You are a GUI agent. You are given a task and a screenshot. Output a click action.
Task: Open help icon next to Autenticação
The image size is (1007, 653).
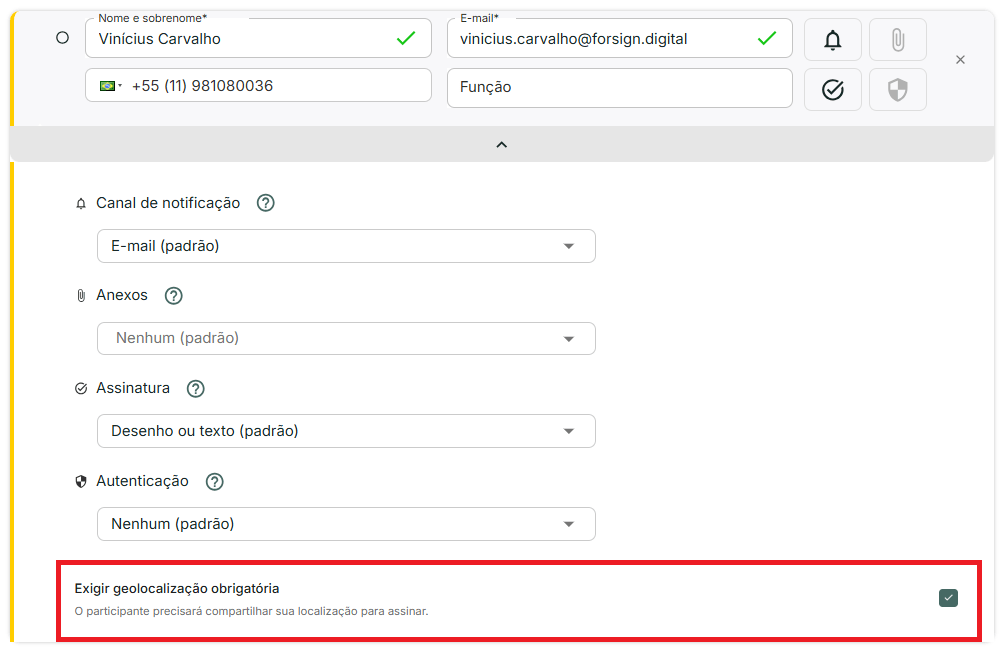(x=214, y=481)
